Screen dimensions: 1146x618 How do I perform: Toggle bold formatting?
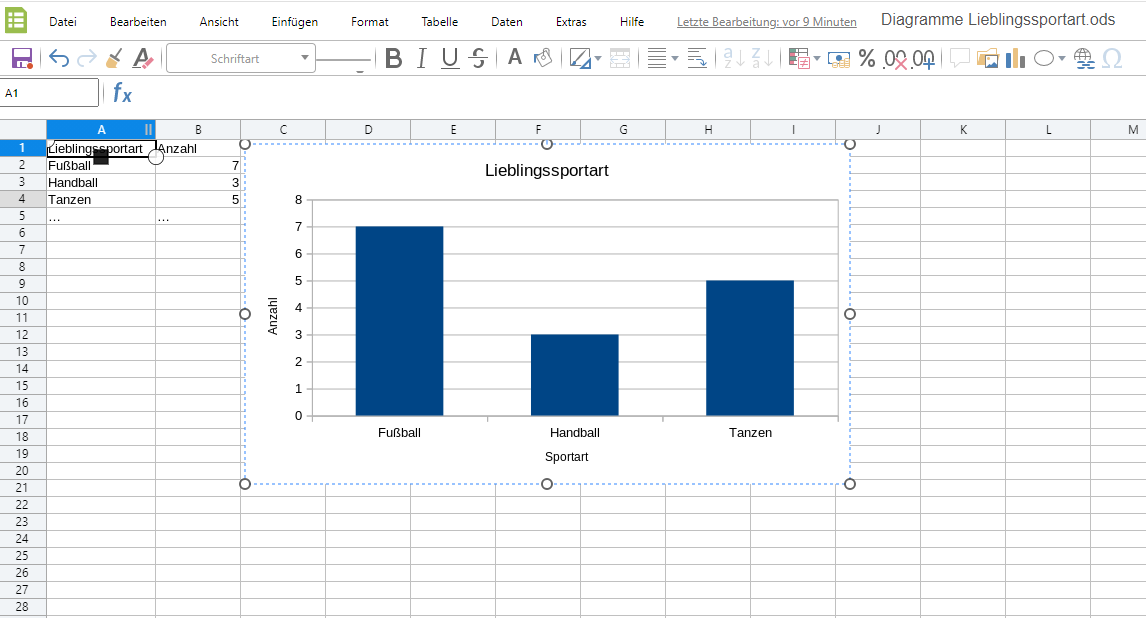[x=393, y=58]
